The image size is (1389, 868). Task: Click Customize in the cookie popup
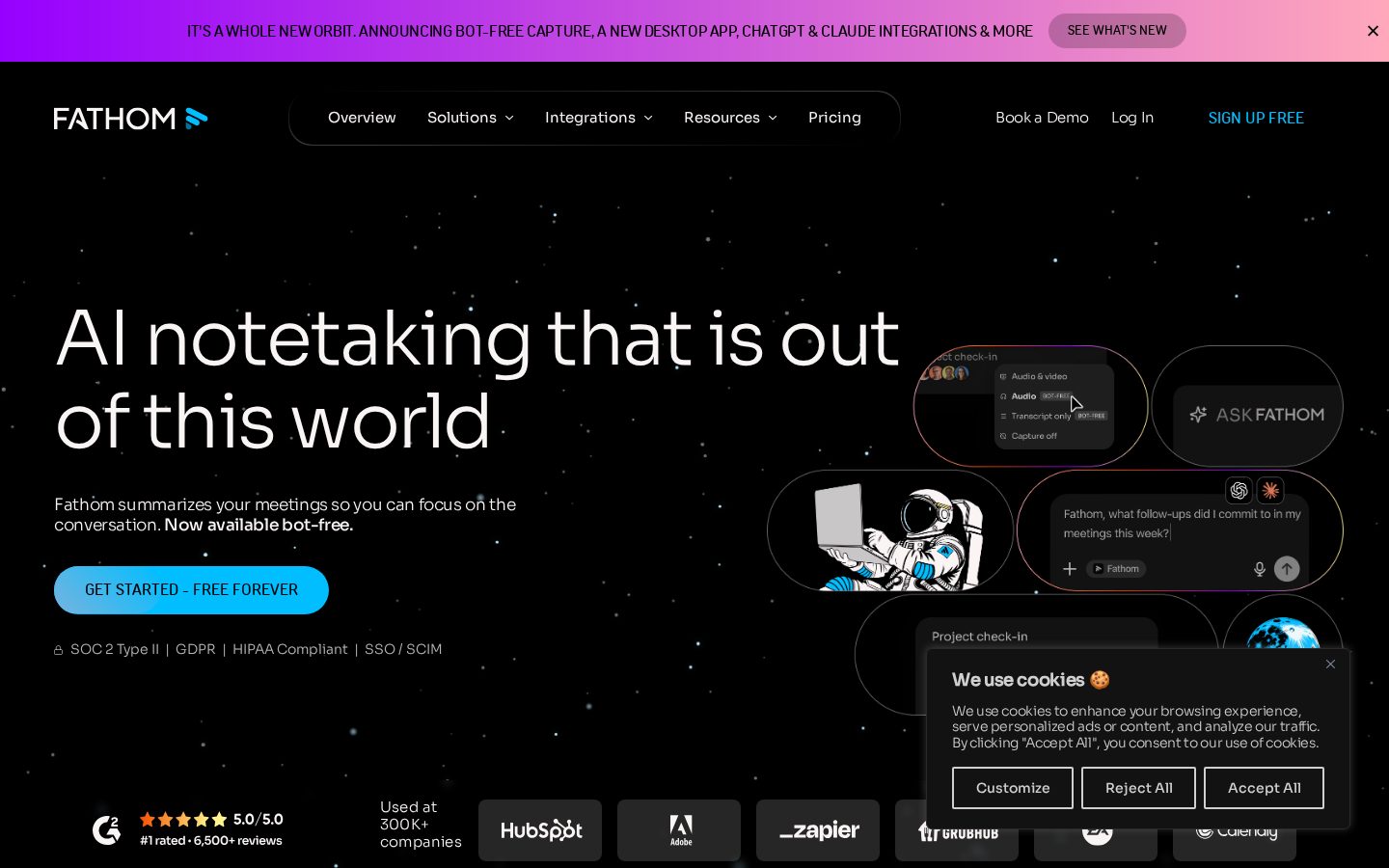tap(1013, 788)
